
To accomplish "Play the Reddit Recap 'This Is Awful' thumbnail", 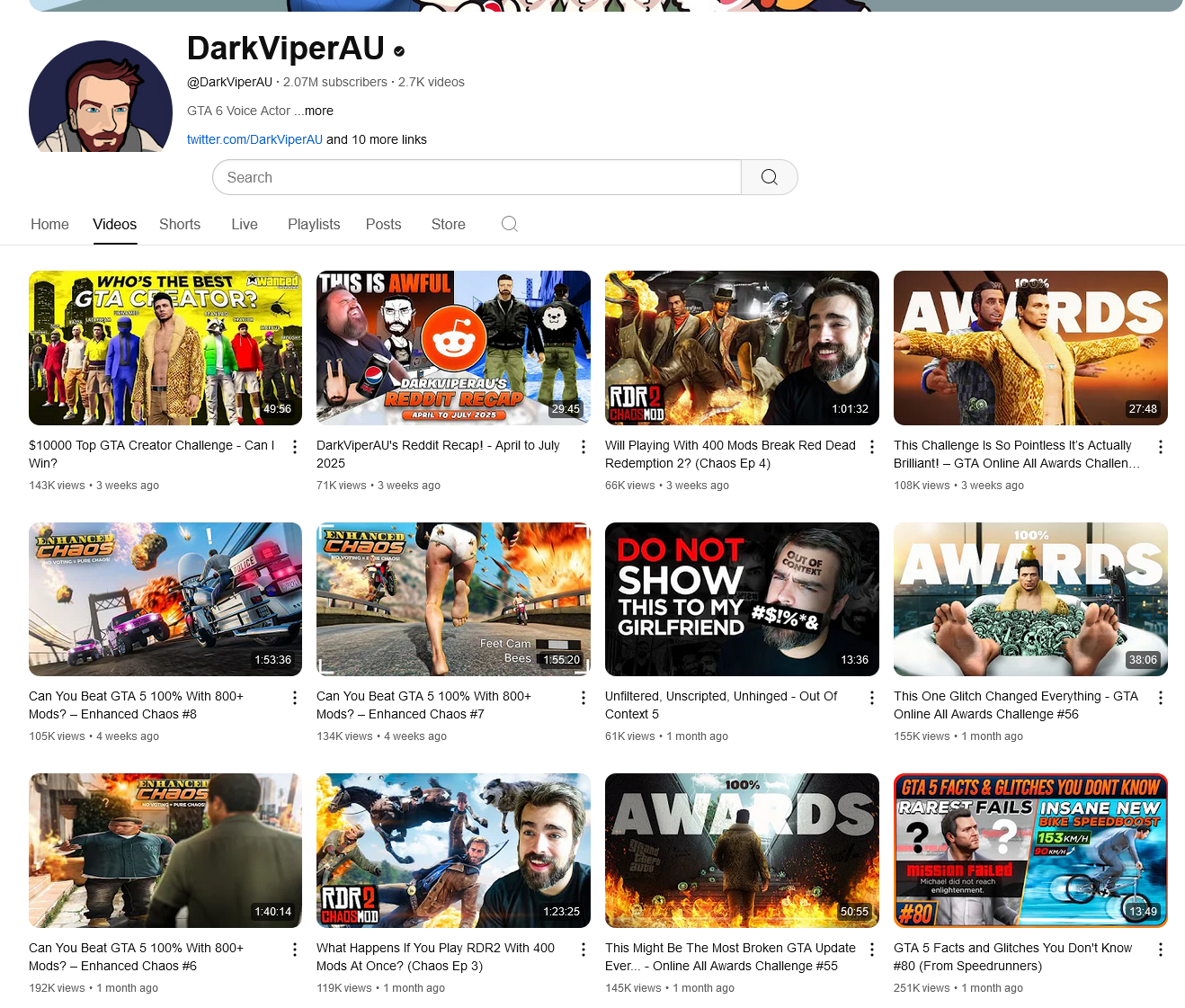I will 453,348.
